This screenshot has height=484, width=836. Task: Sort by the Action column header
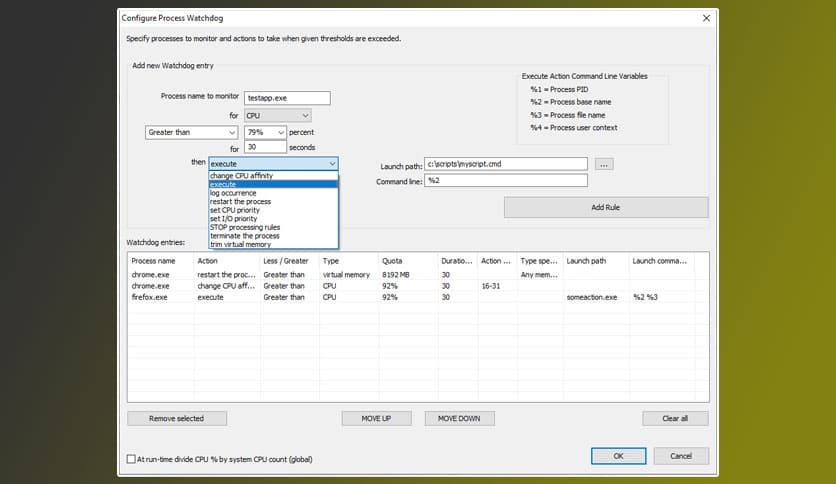pos(227,261)
